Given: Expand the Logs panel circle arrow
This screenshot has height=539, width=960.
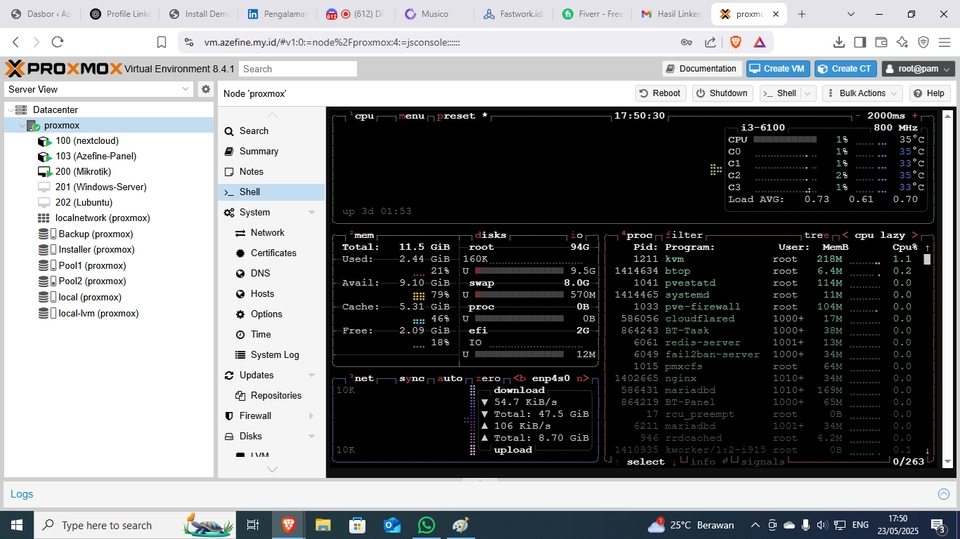Looking at the screenshot, I should 943,494.
